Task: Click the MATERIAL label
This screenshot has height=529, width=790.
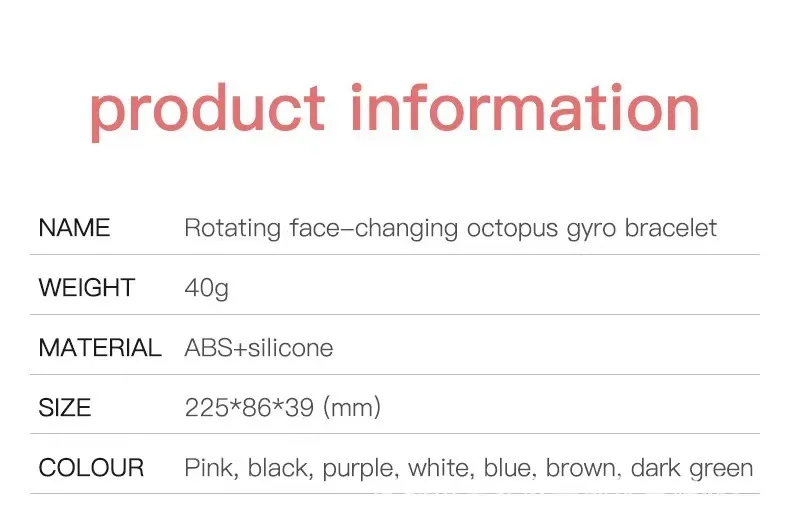Action: tap(100, 348)
